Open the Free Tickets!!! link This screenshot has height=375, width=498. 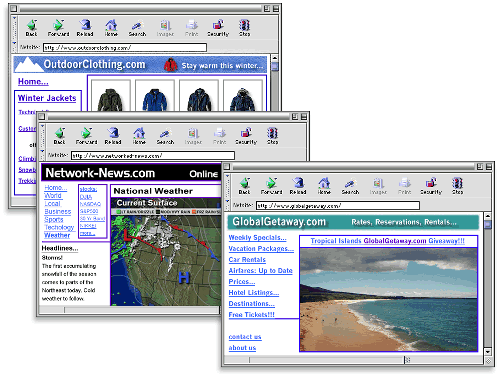pos(252,315)
